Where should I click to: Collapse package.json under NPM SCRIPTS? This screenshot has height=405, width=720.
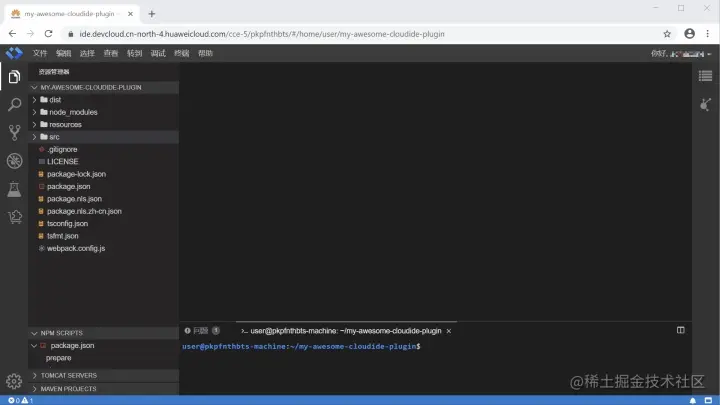coord(34,345)
